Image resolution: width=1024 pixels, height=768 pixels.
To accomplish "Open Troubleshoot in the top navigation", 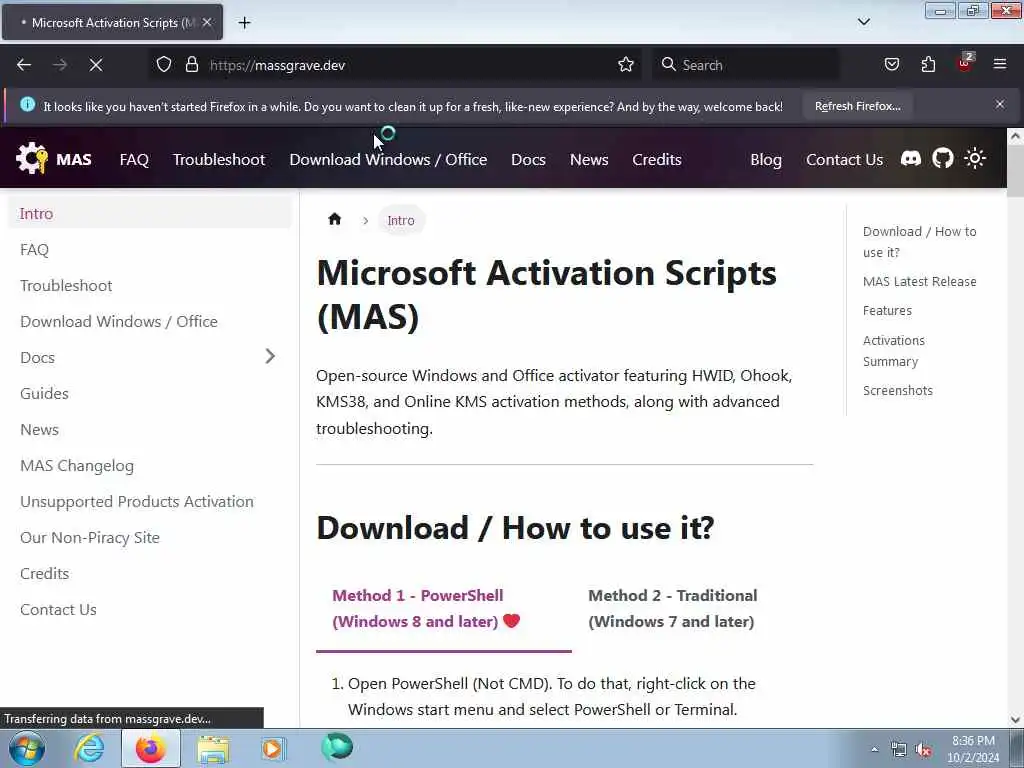I will 219,159.
